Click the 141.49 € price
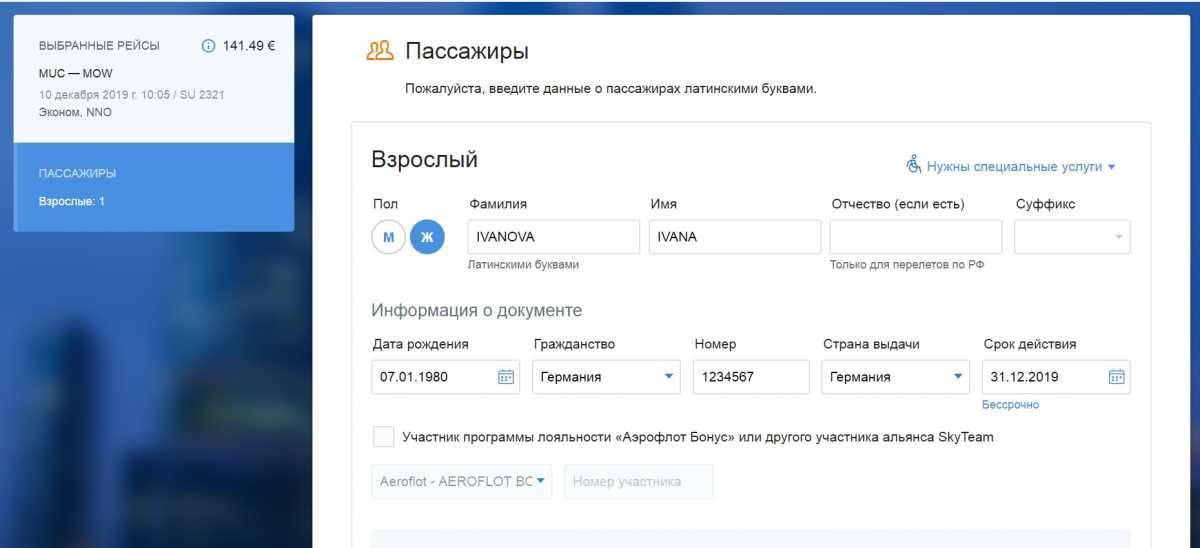Image resolution: width=1200 pixels, height=548 pixels. [249, 46]
